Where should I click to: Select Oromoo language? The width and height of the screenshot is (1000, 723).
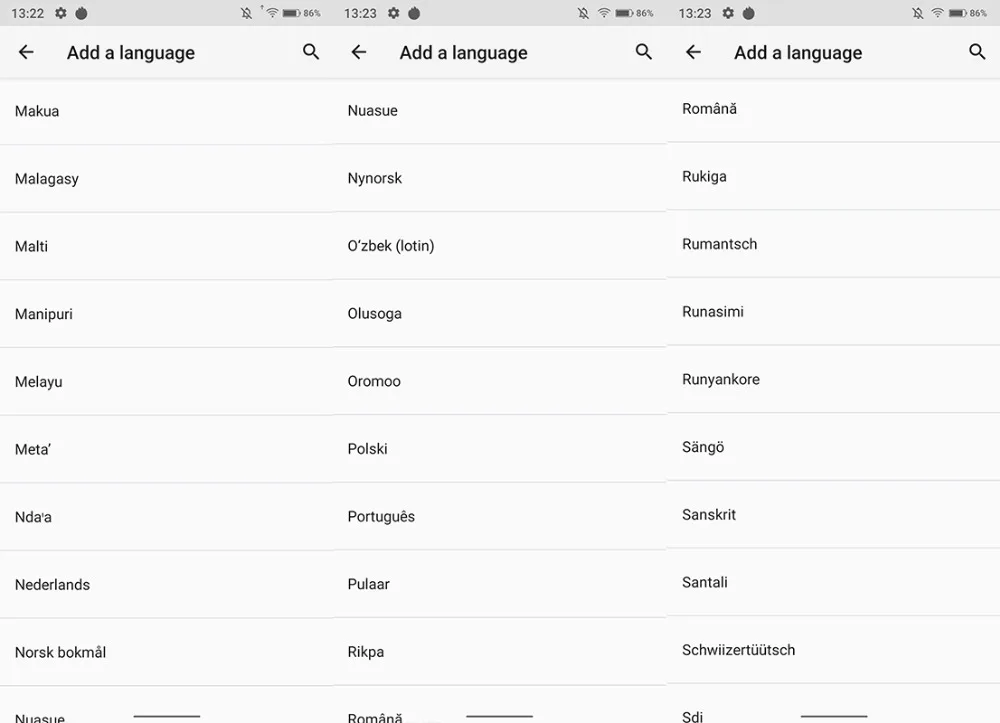[x=500, y=381]
